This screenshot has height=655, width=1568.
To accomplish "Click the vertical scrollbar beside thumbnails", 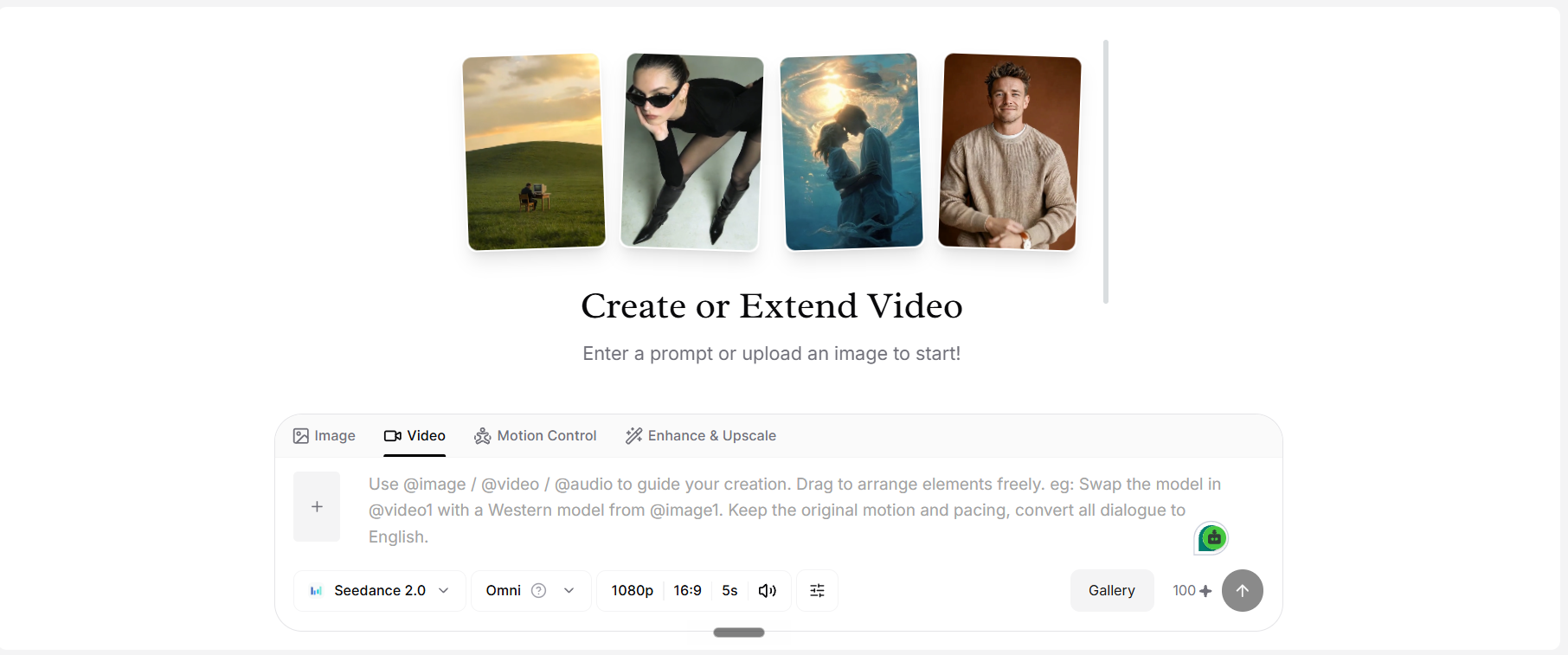I will tap(1106, 171).
